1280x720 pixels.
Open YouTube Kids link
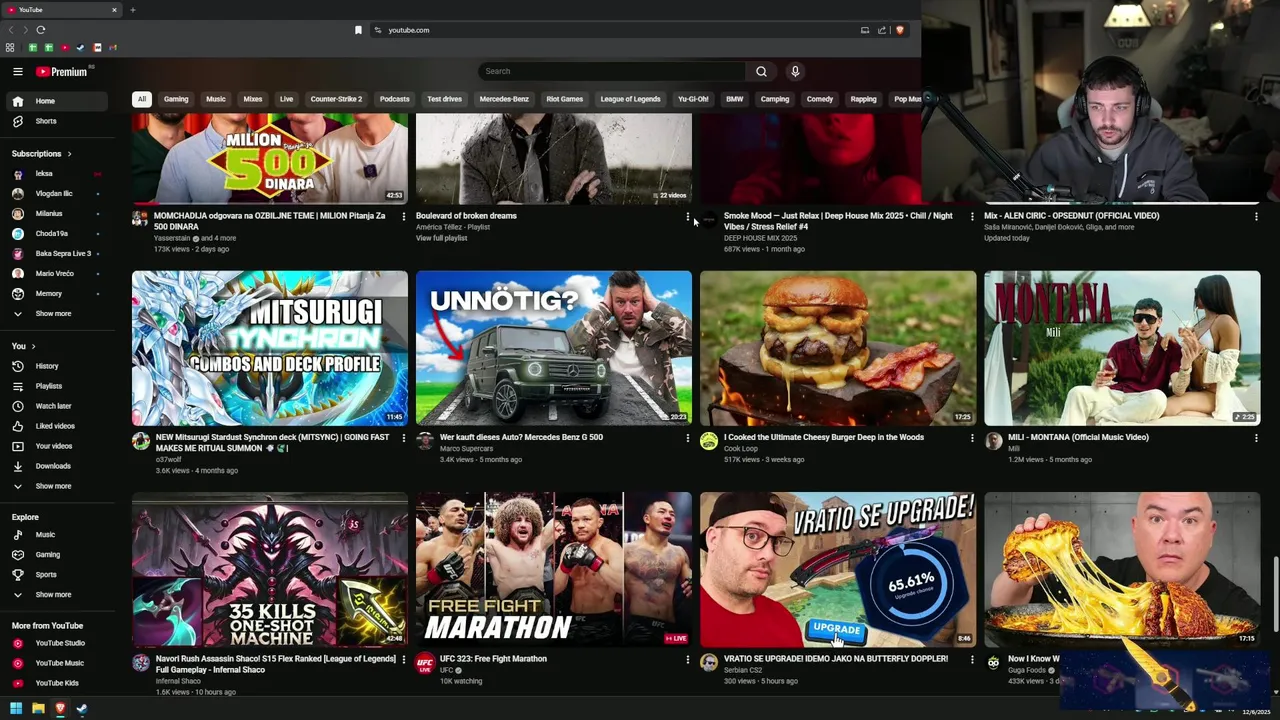click(56, 683)
